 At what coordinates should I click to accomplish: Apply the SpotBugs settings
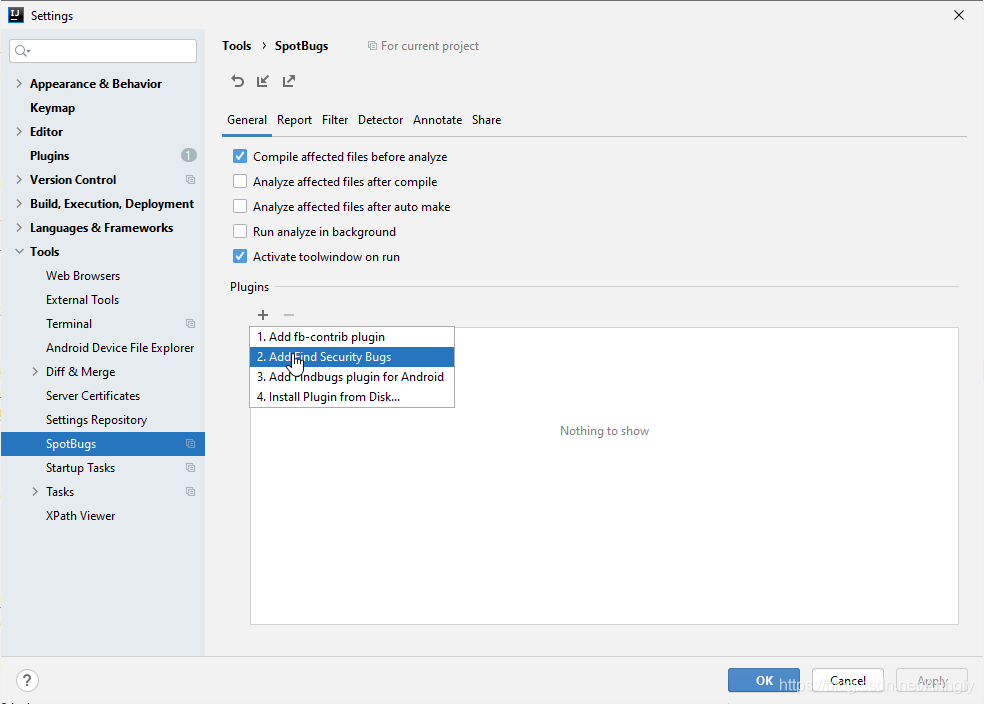tap(931, 680)
